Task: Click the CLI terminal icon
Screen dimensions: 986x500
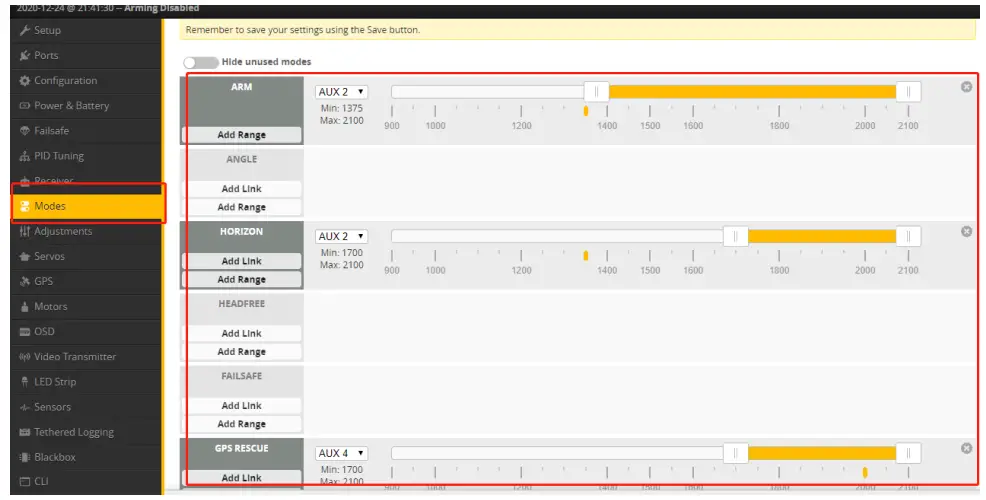Action: [x=25, y=482]
